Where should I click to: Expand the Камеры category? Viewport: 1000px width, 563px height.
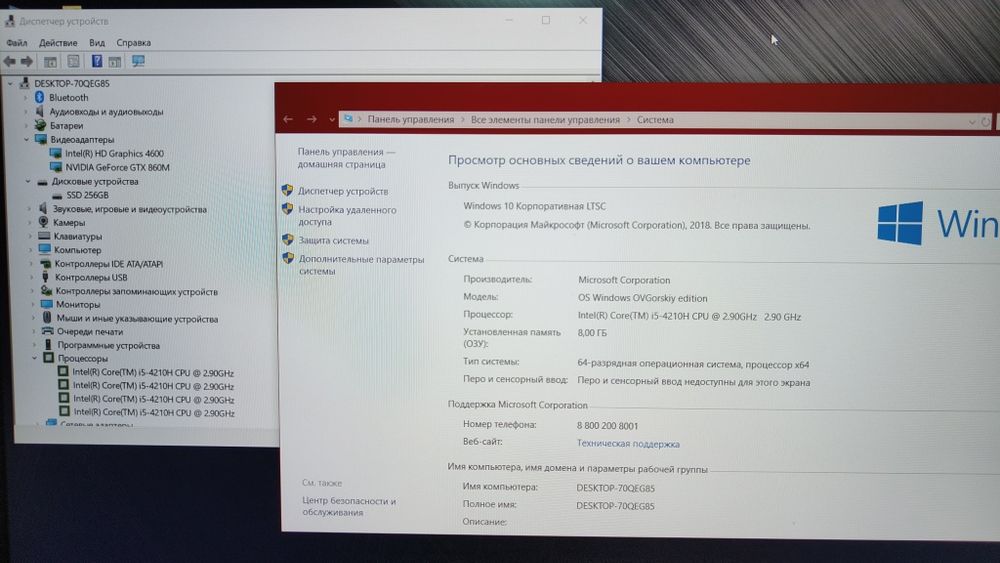pyautogui.click(x=29, y=223)
